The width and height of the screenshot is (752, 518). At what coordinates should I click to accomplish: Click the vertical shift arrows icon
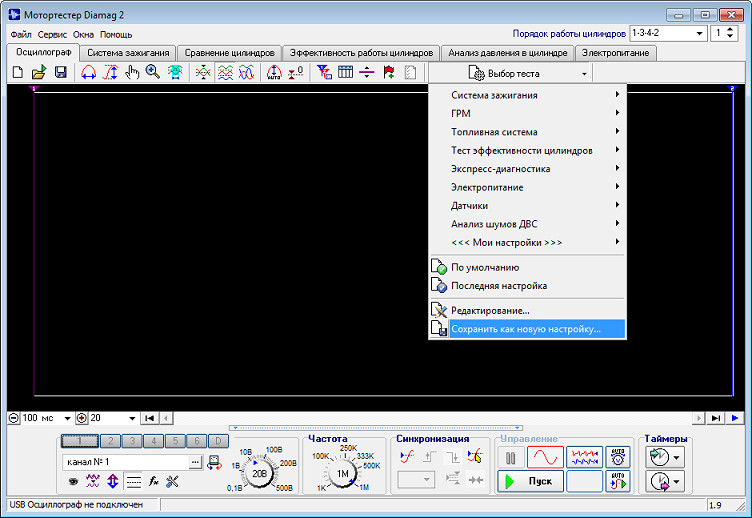coord(113,481)
